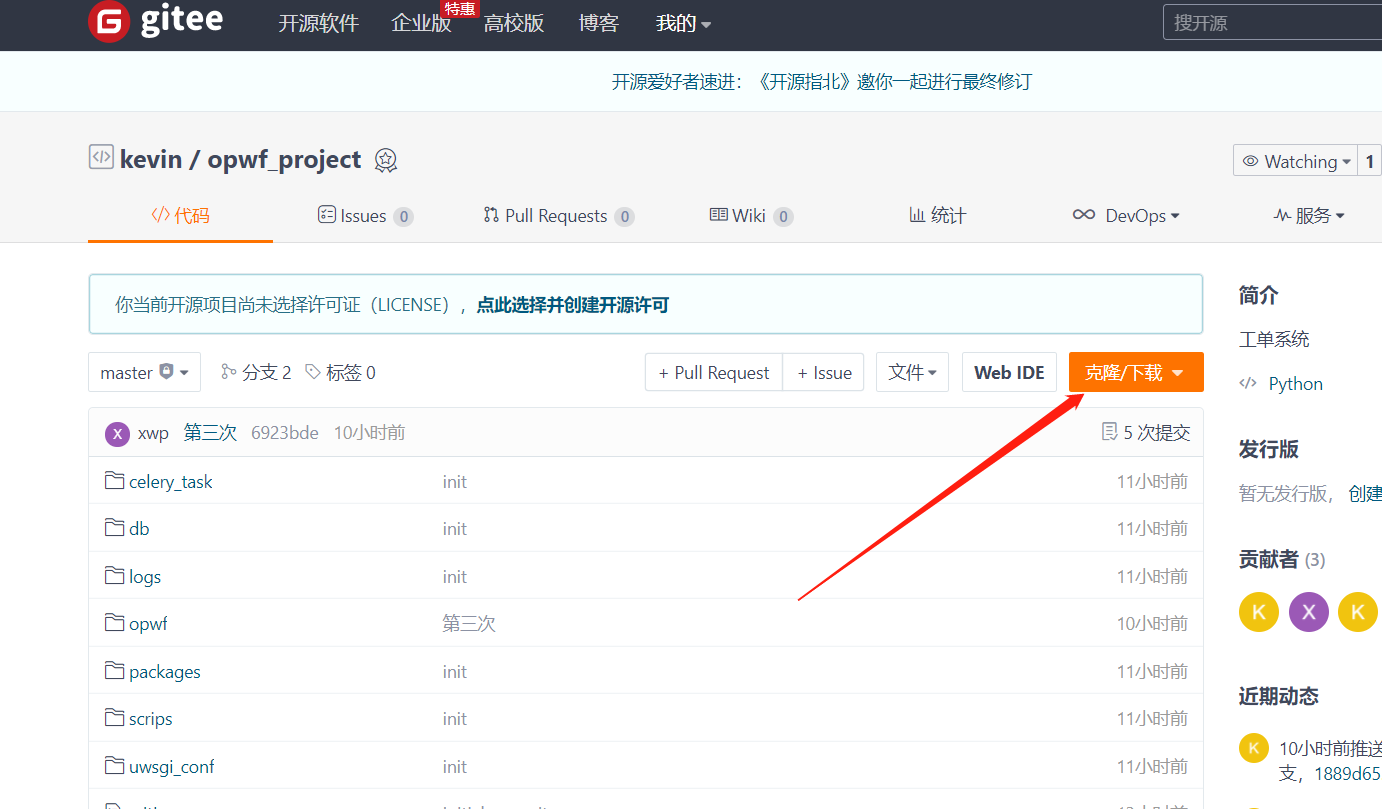Open 开源软件 in the top navigation

pos(318,23)
